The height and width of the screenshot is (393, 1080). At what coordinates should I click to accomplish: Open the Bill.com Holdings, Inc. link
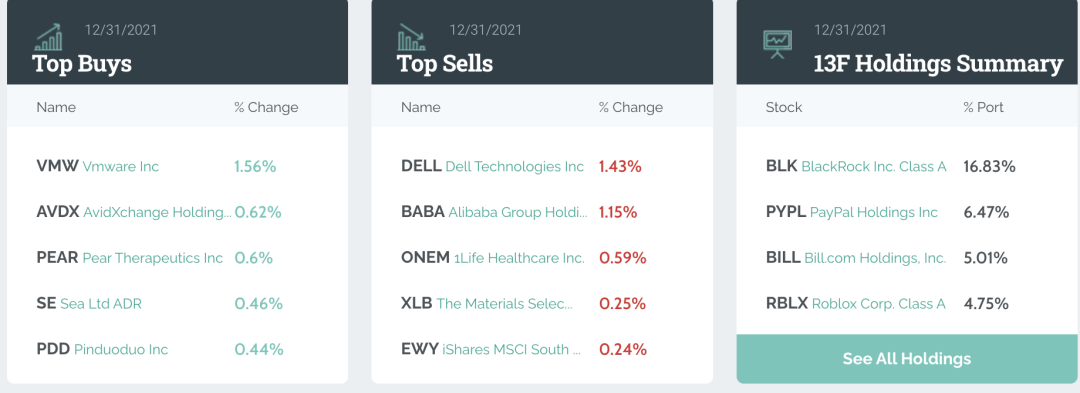coord(875,258)
